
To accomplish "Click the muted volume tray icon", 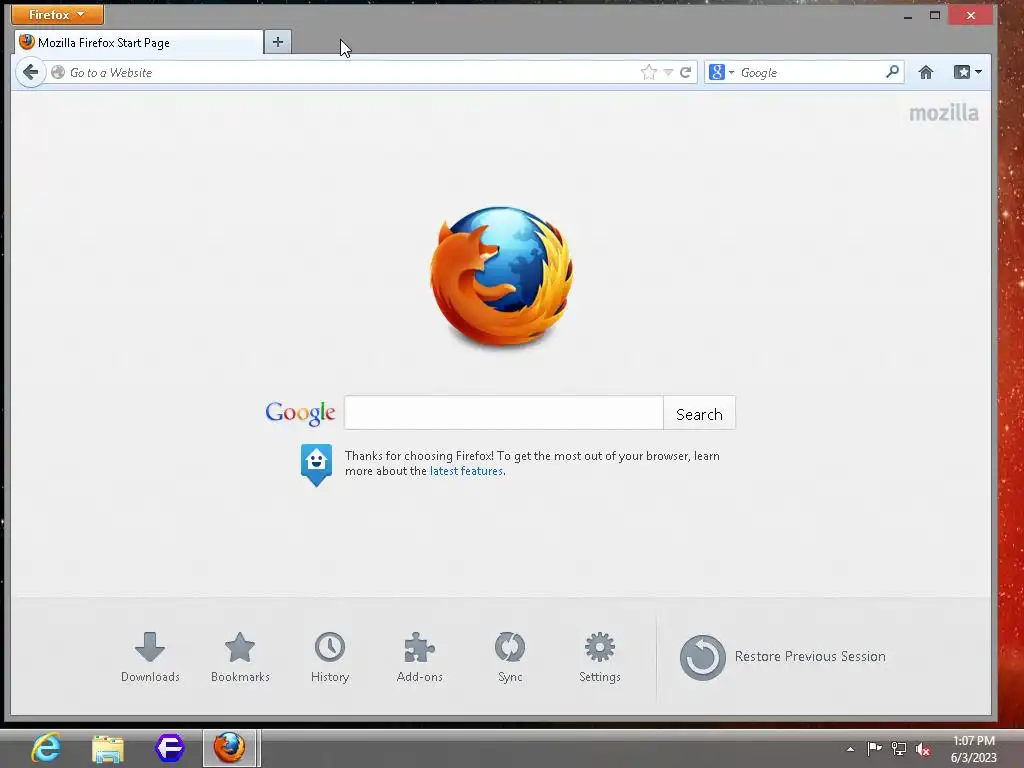I will click(923, 749).
